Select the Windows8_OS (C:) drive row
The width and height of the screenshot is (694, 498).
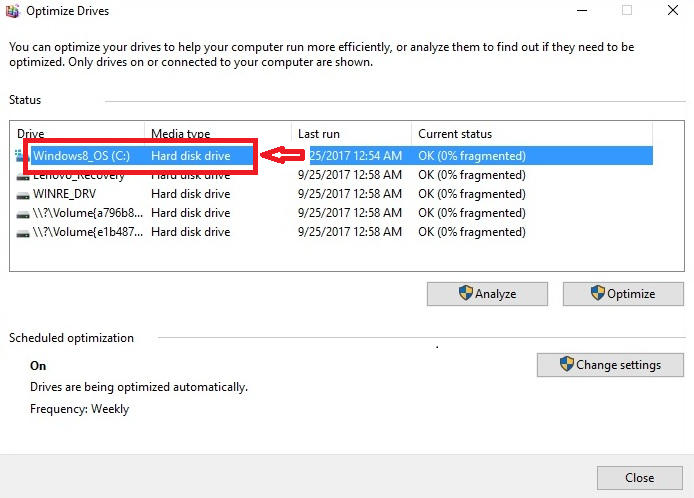point(334,155)
